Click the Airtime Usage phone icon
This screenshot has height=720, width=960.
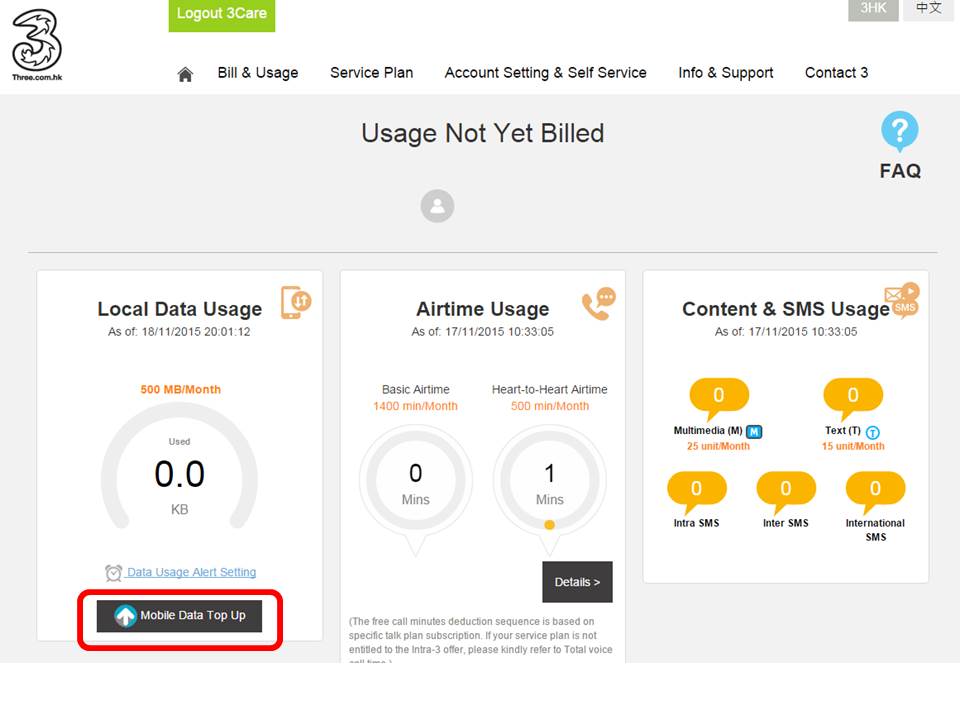tap(598, 304)
